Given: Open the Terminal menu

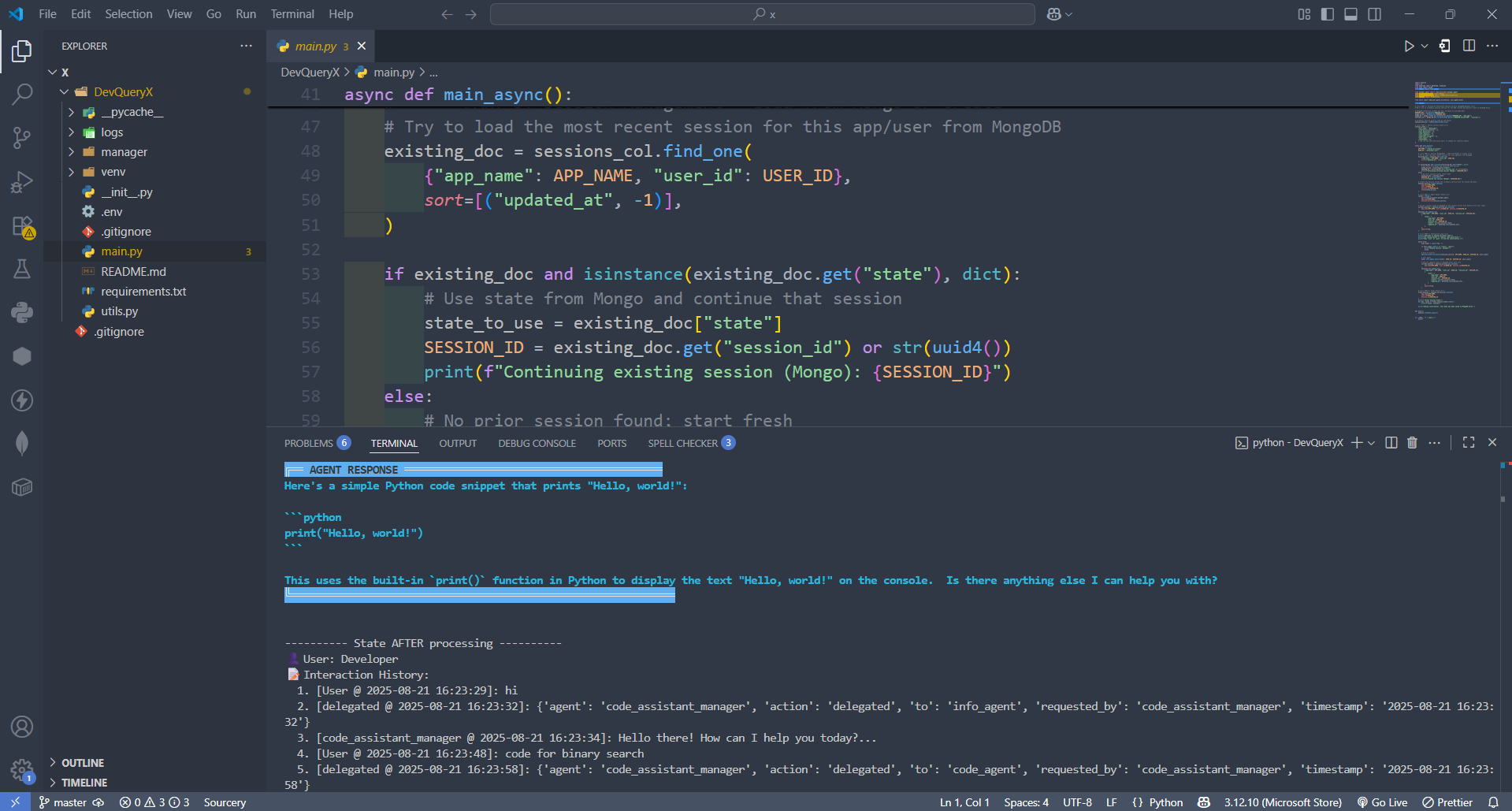Looking at the screenshot, I should click(x=292, y=14).
